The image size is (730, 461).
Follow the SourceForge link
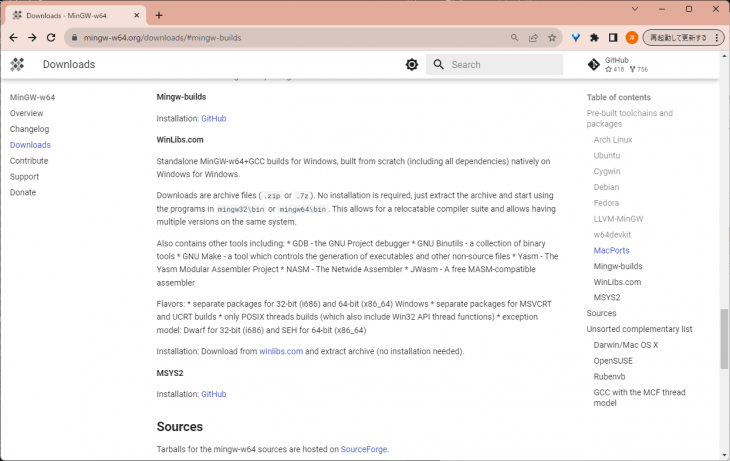pos(363,449)
